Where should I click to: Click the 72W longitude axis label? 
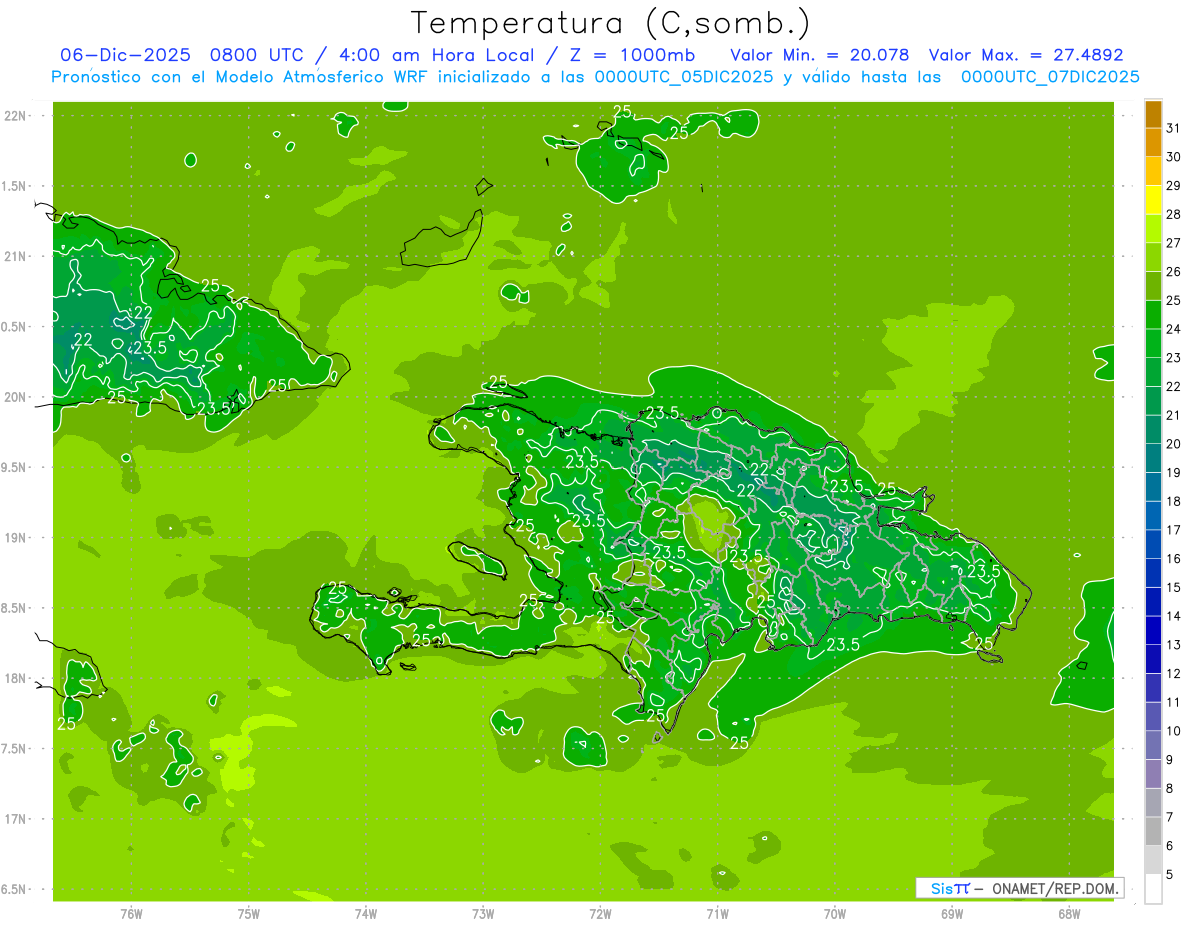click(x=600, y=913)
